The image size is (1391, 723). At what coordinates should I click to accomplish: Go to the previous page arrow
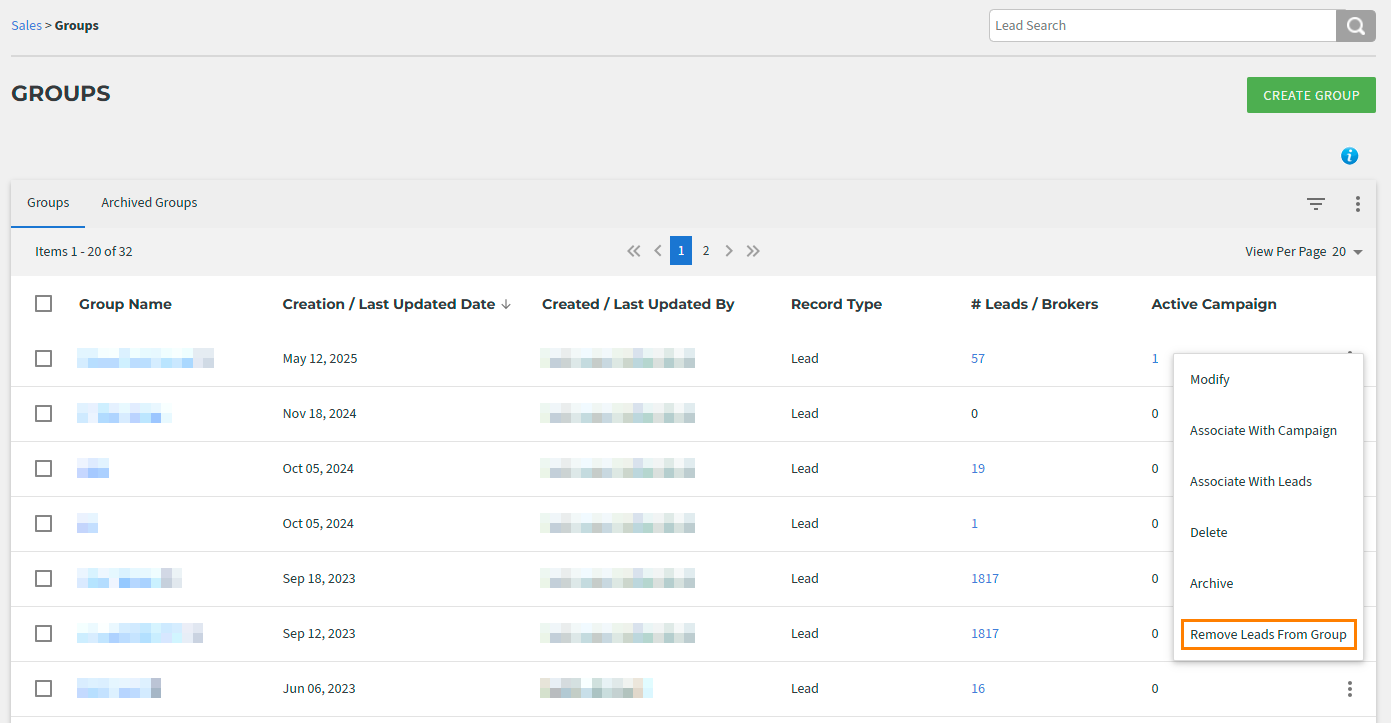(658, 251)
